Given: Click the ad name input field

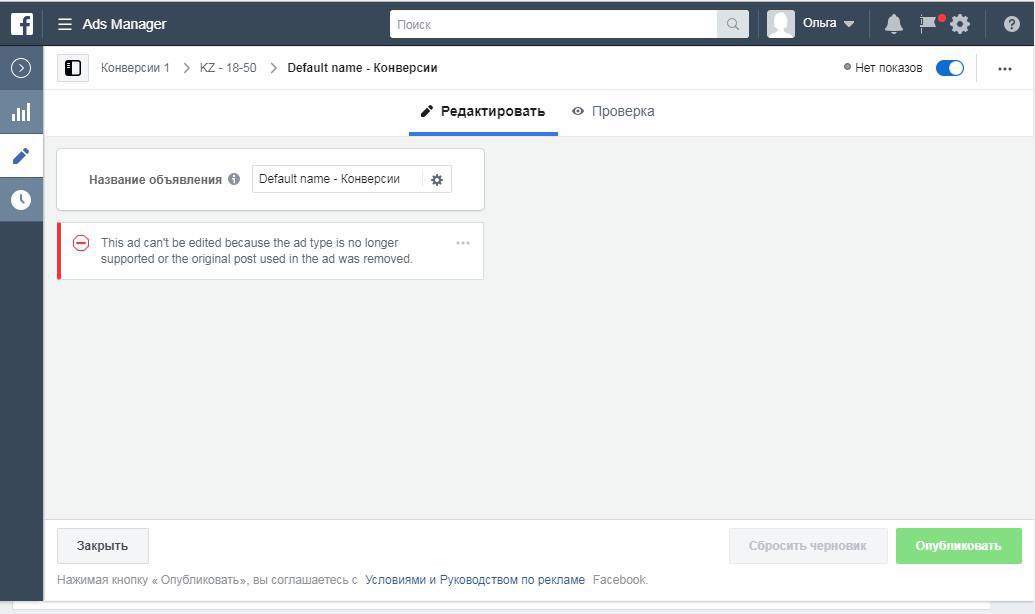Looking at the screenshot, I should pos(337,179).
